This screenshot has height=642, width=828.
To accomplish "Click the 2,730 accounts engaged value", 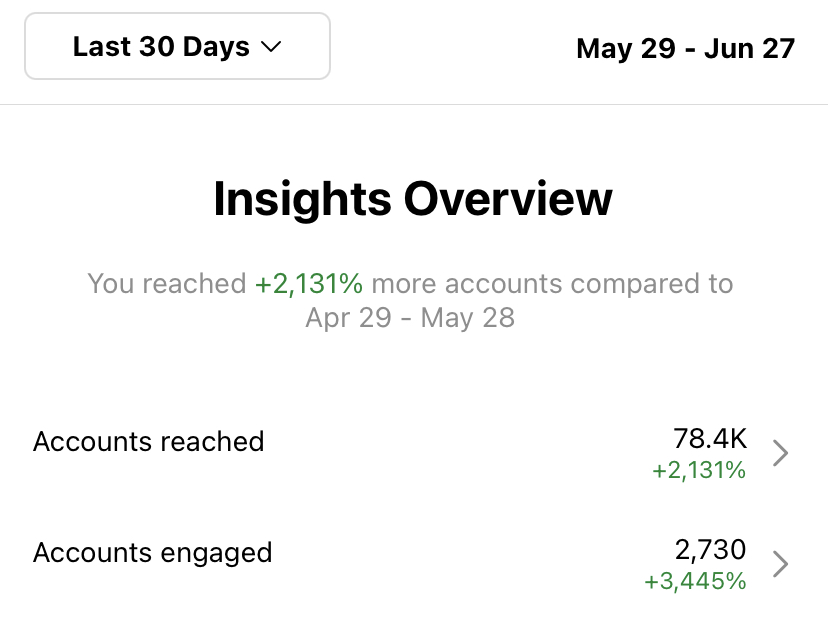I will pos(710,549).
